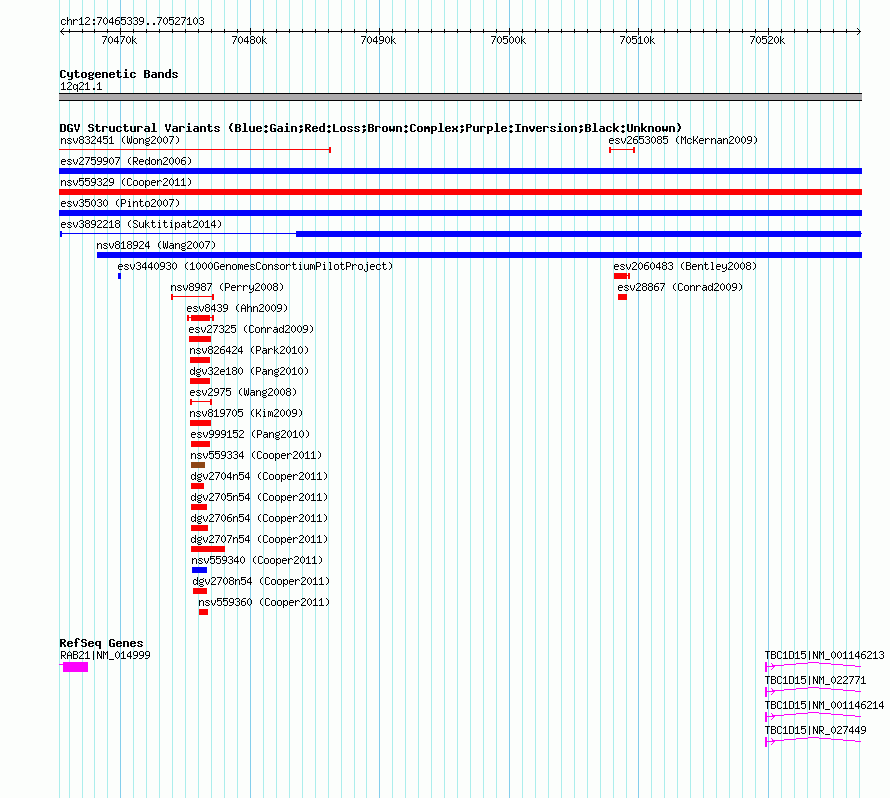Click the 70520k ruler position label
This screenshot has height=798, width=890.
coord(767,40)
